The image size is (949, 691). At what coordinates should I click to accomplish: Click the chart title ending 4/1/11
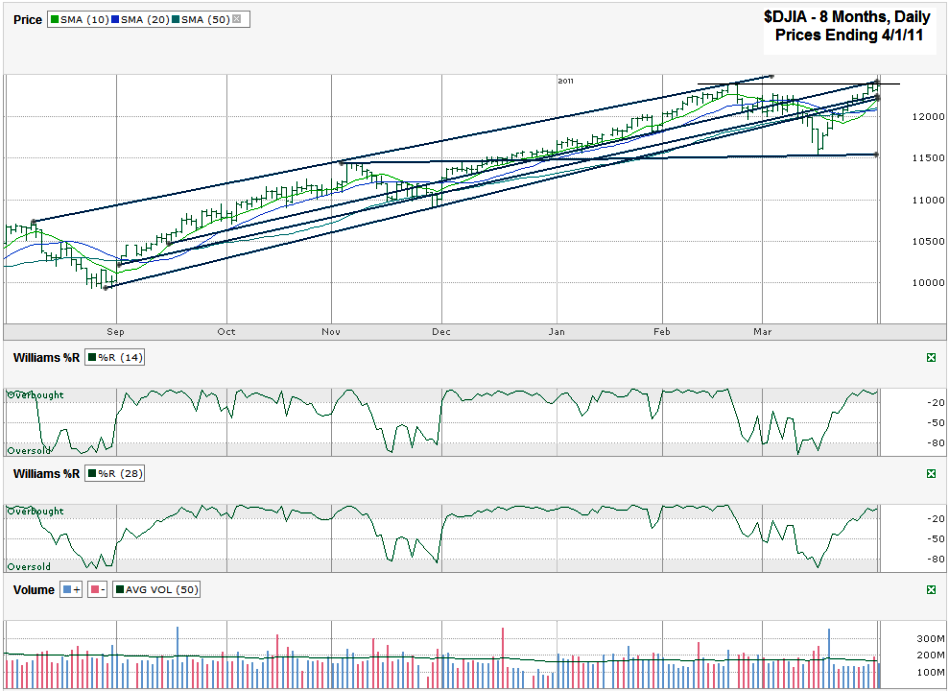coord(849,27)
